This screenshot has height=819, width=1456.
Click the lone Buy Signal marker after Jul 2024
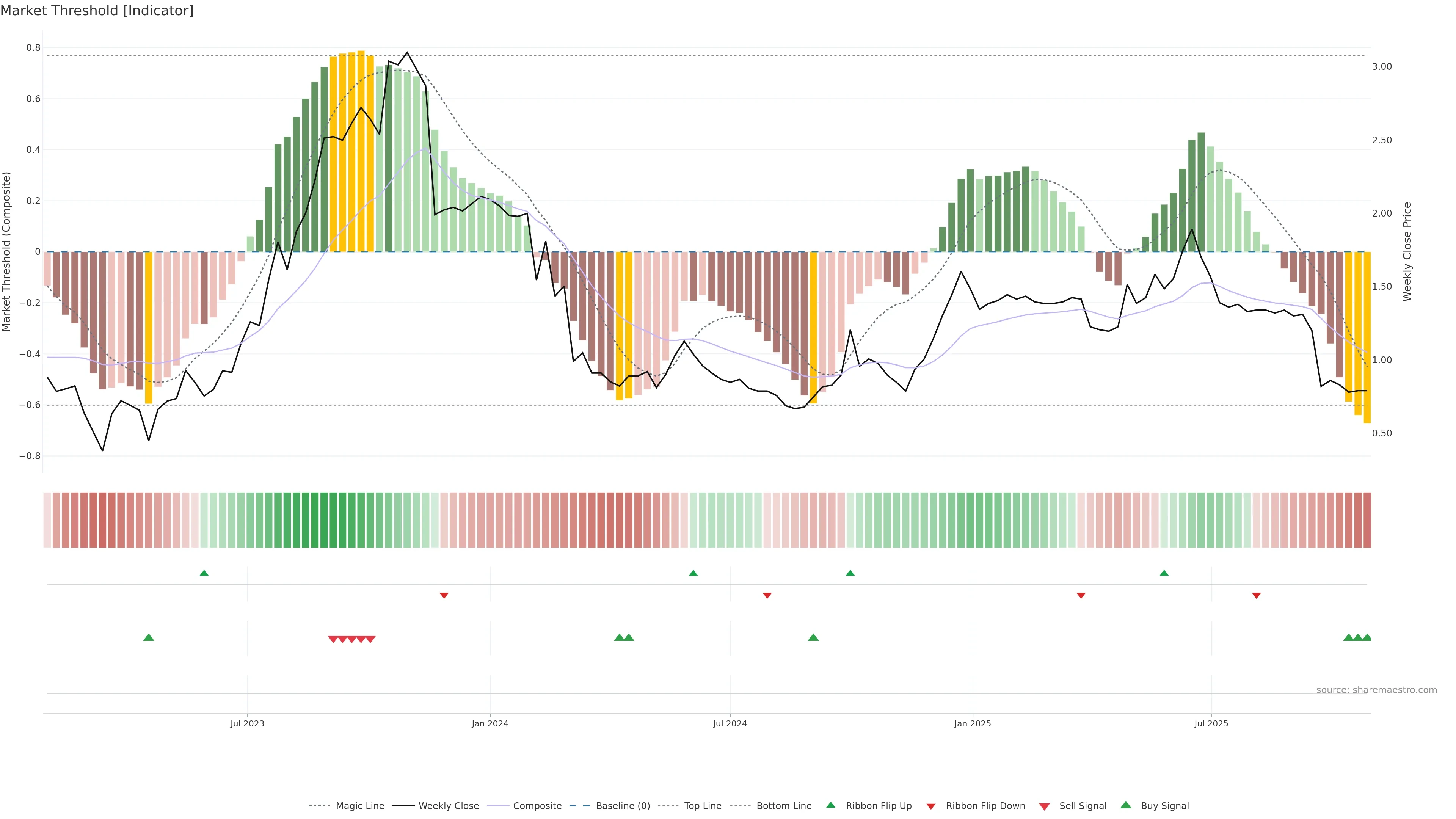[813, 637]
